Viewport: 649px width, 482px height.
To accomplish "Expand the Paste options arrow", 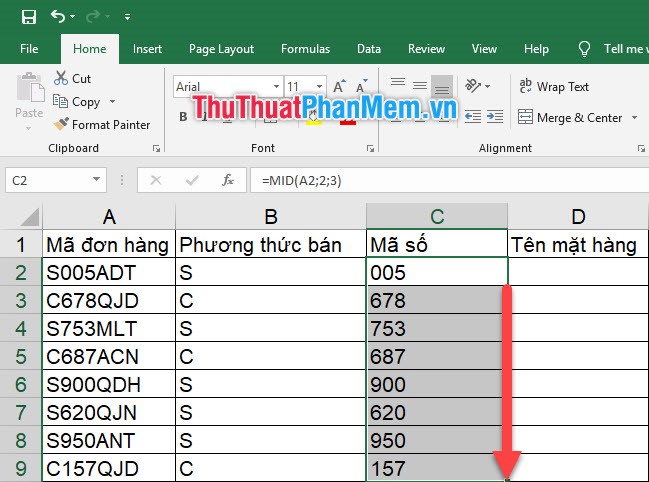I will tap(29, 129).
